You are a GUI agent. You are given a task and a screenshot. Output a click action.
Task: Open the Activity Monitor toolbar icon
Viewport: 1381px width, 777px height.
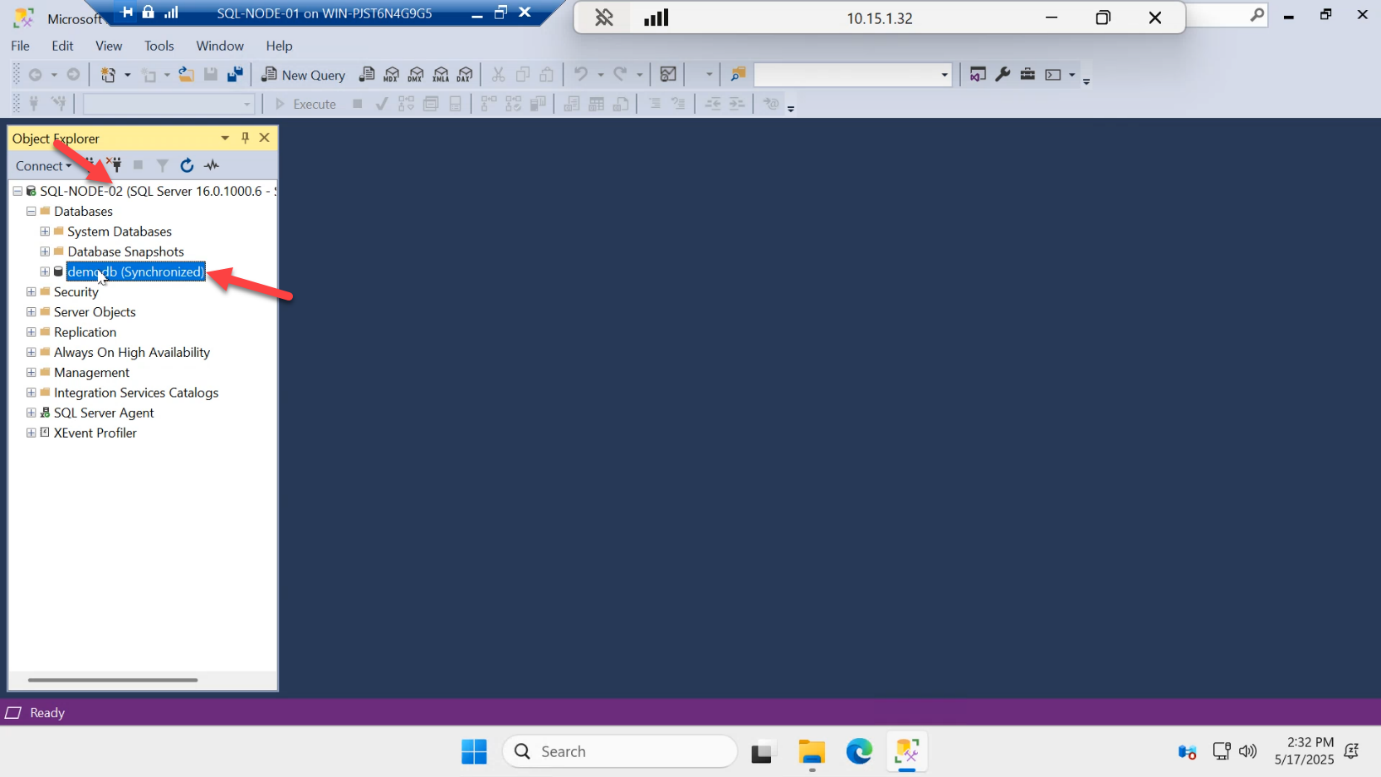pos(668,75)
